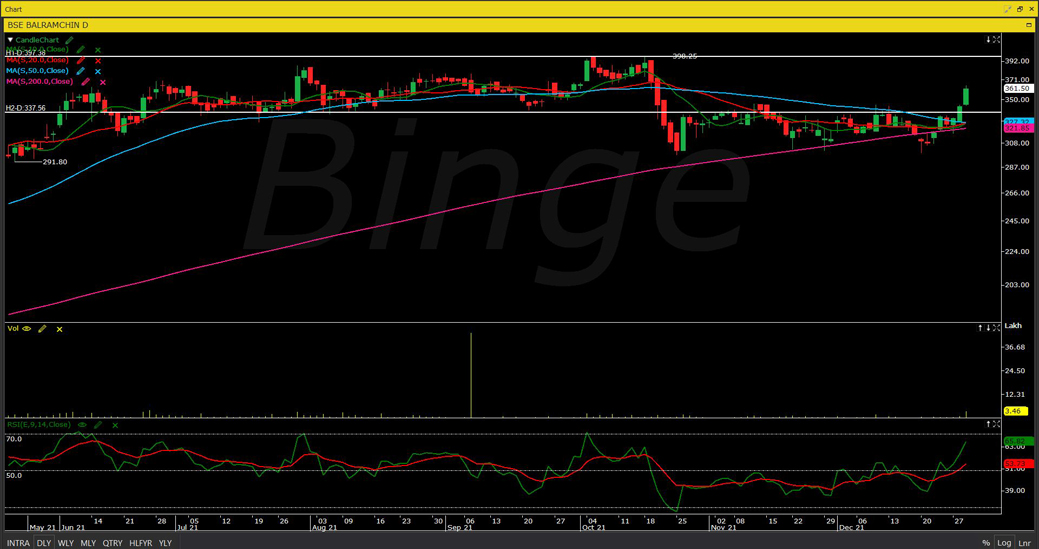Click the Vol panel label

tap(13, 328)
